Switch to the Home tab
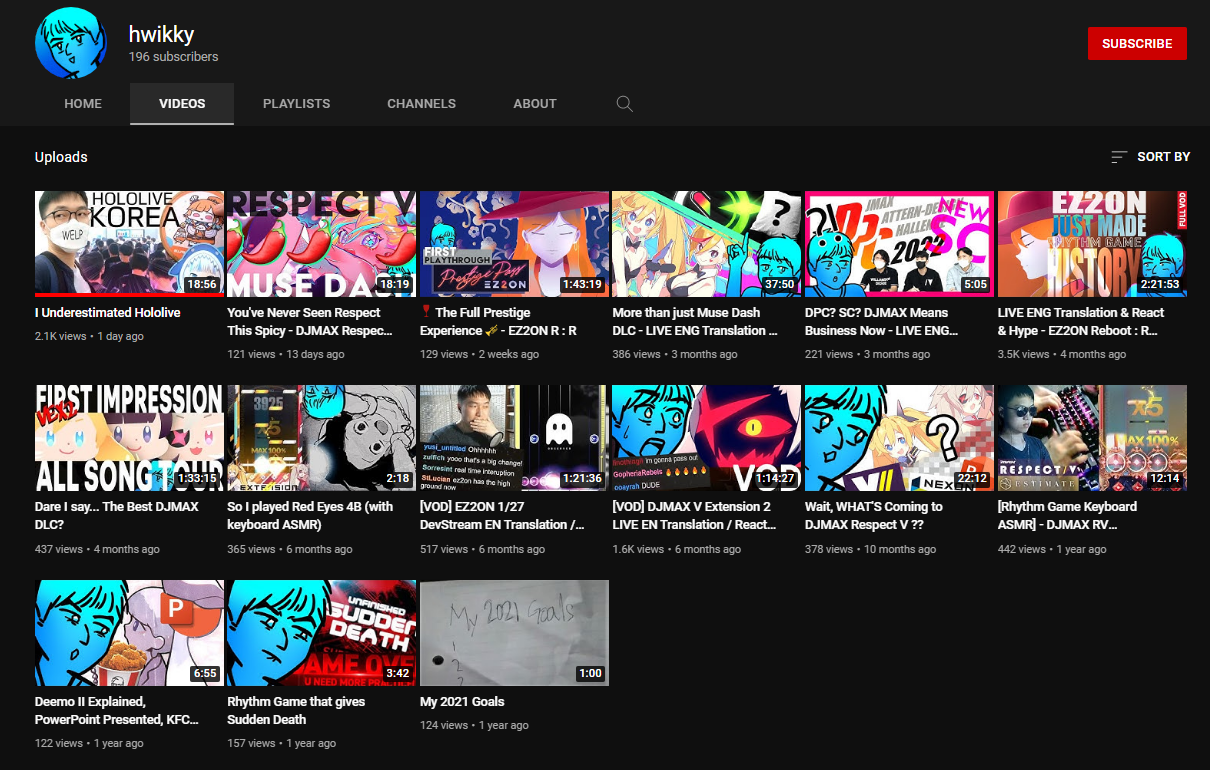1210x770 pixels. pos(83,104)
